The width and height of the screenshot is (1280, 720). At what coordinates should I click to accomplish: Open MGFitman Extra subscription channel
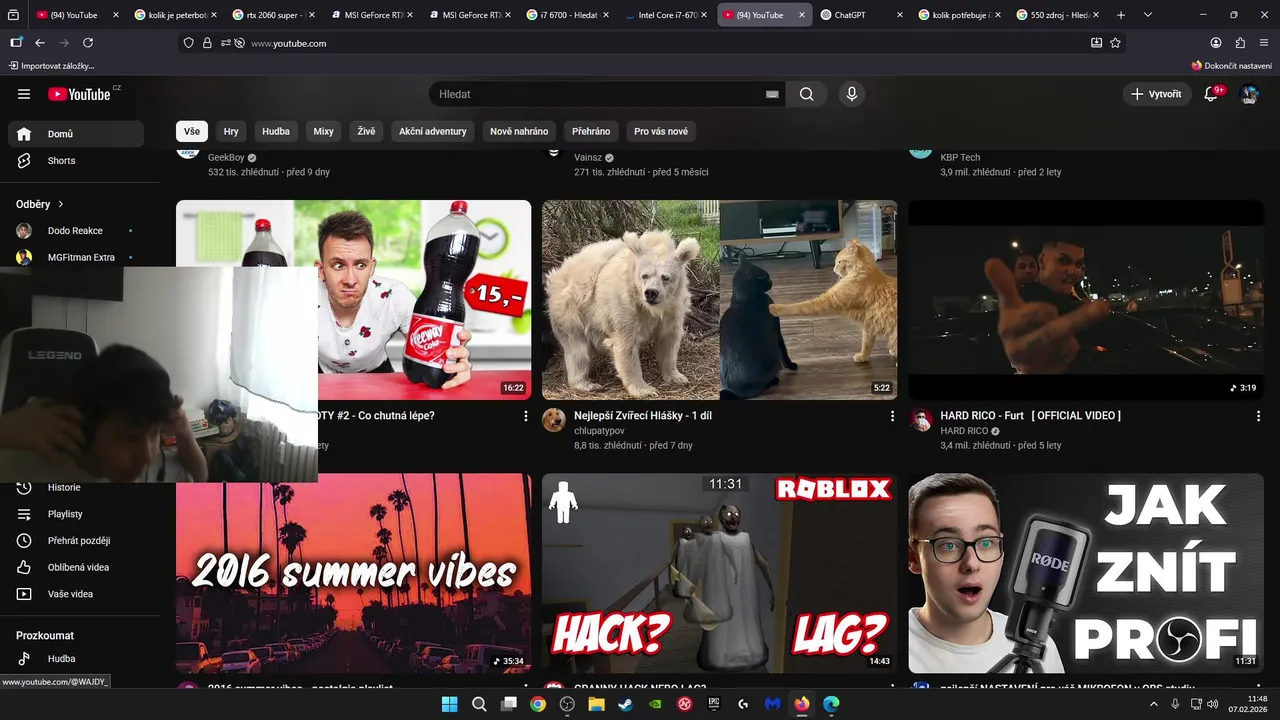tap(76, 257)
